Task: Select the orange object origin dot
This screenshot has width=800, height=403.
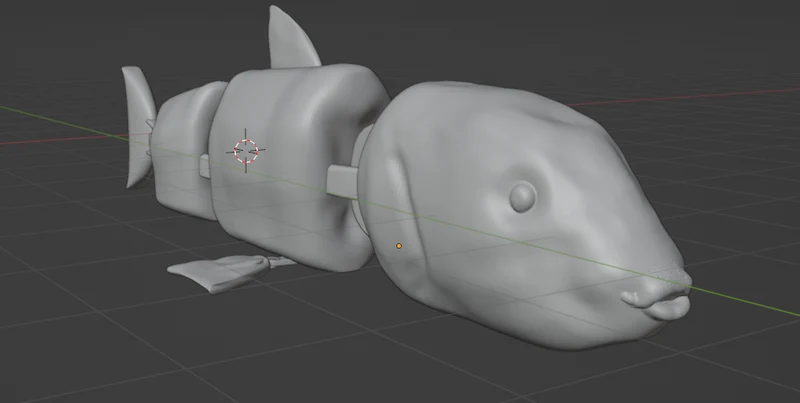Action: click(399, 246)
